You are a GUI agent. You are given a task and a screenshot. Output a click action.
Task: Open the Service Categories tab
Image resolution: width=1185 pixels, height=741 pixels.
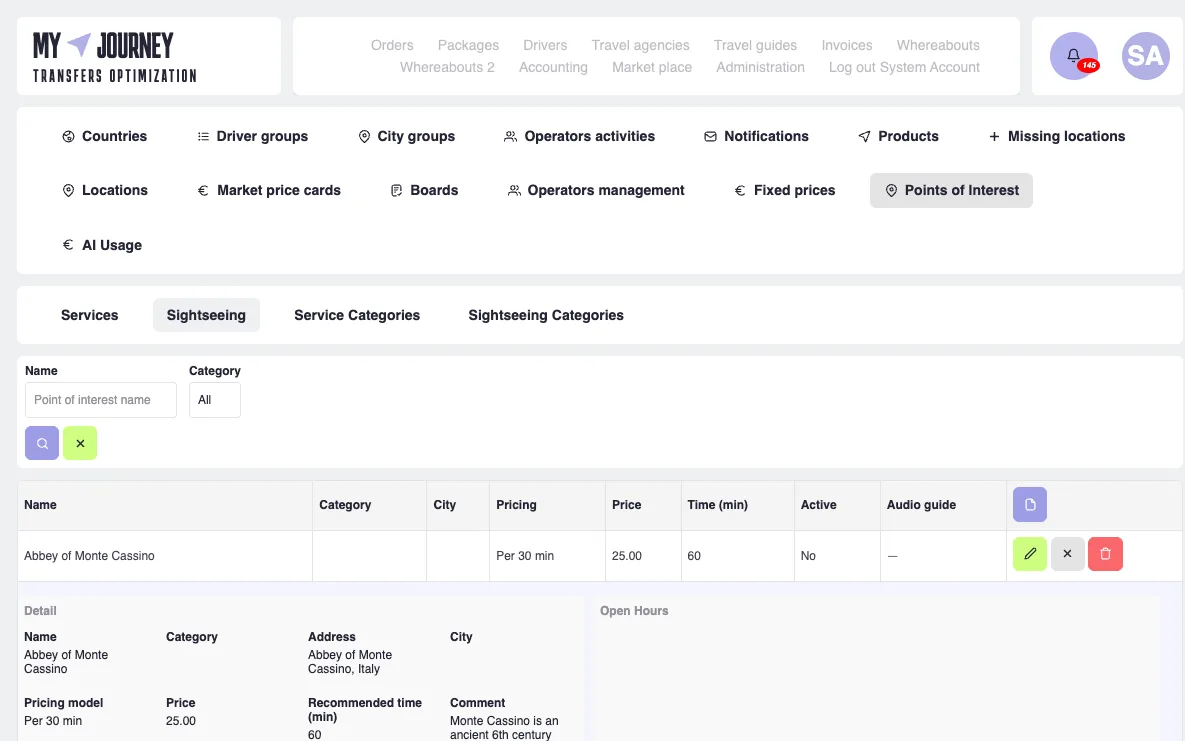tap(357, 315)
